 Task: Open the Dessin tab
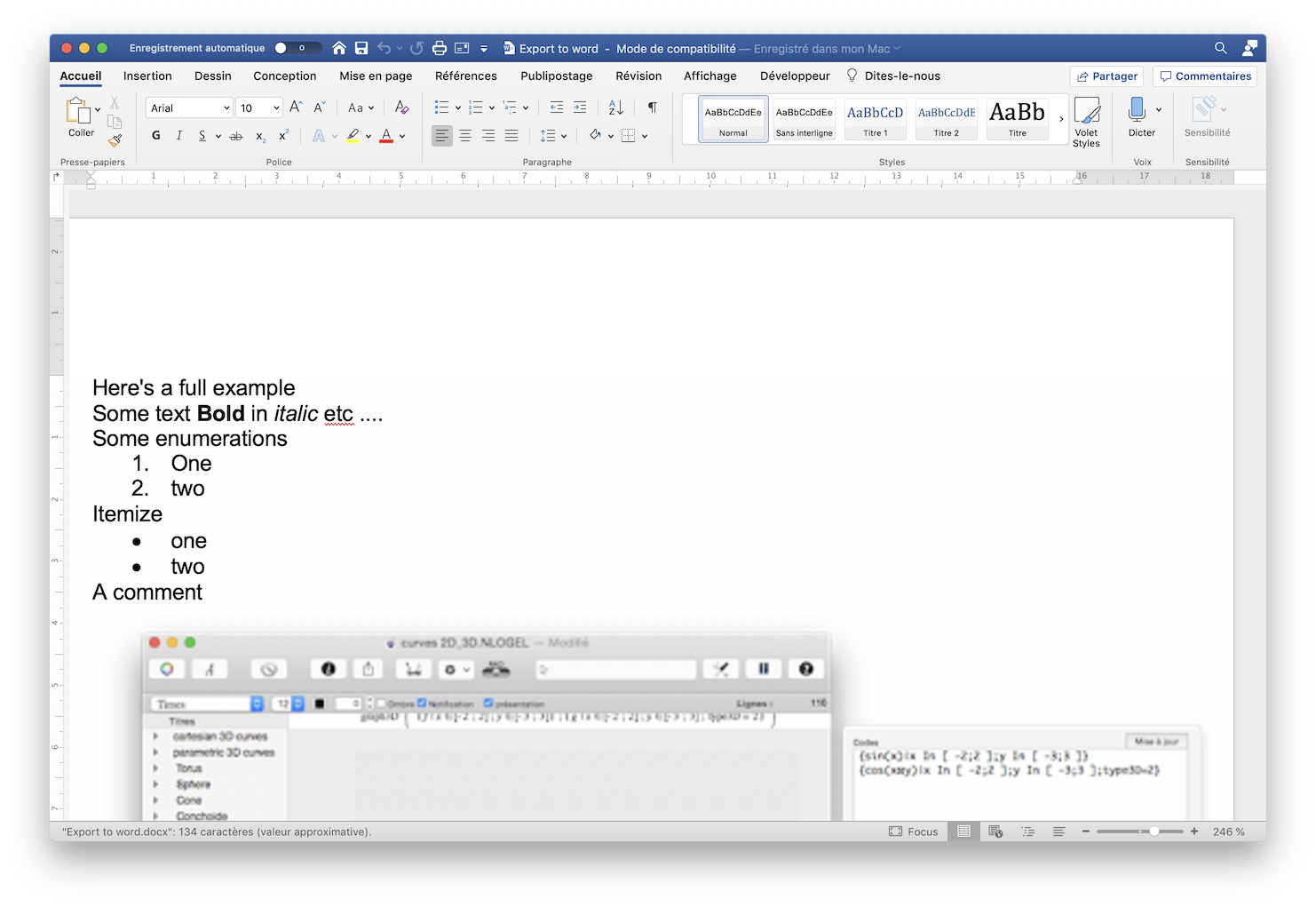click(213, 76)
